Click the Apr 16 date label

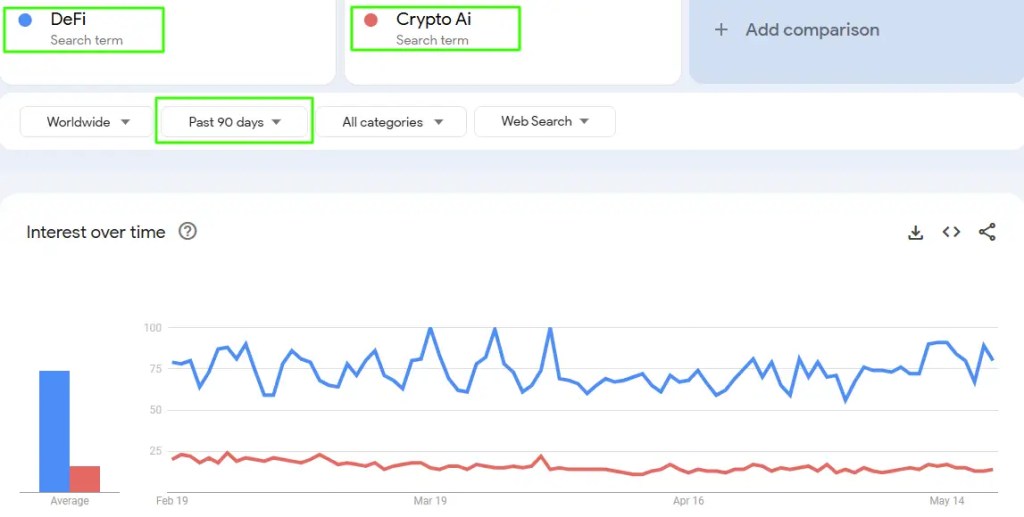coord(690,500)
